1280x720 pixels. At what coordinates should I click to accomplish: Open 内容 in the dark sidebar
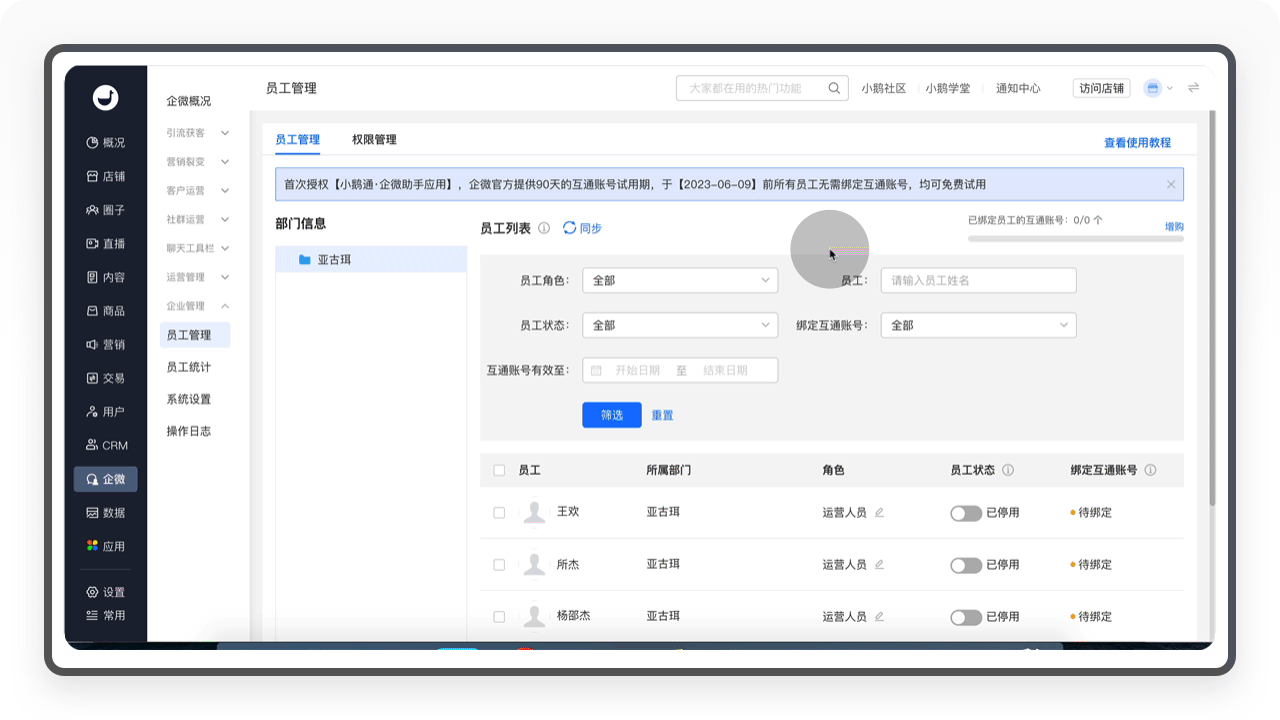(105, 278)
